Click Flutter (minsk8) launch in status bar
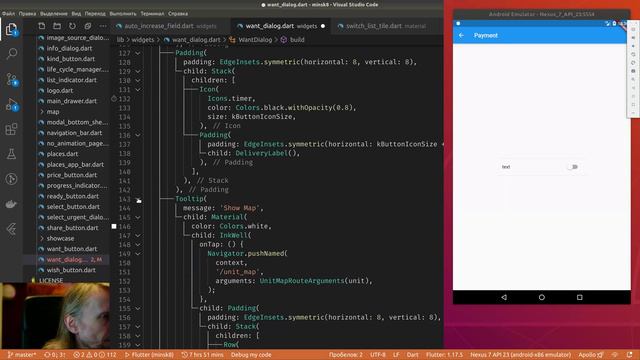The width and height of the screenshot is (640, 360). point(149,355)
